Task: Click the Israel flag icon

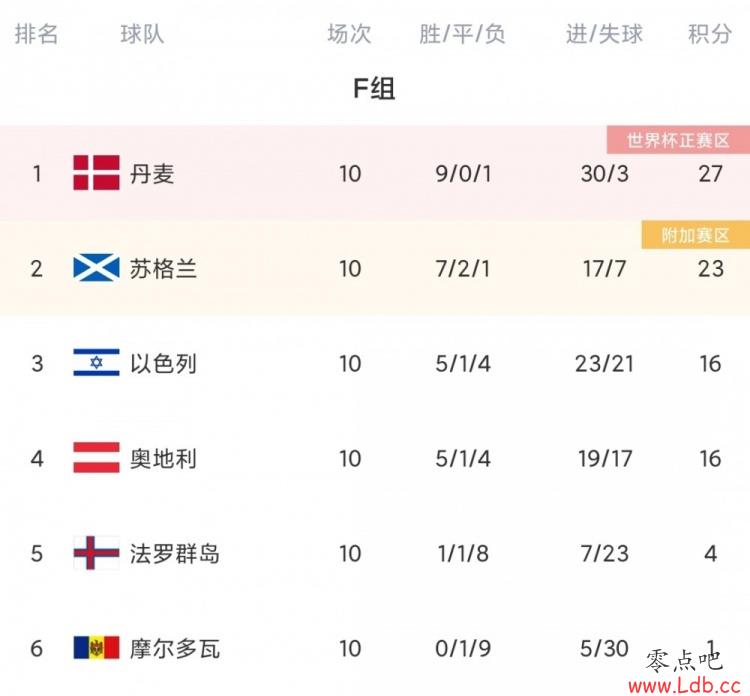Action: pyautogui.click(x=96, y=363)
